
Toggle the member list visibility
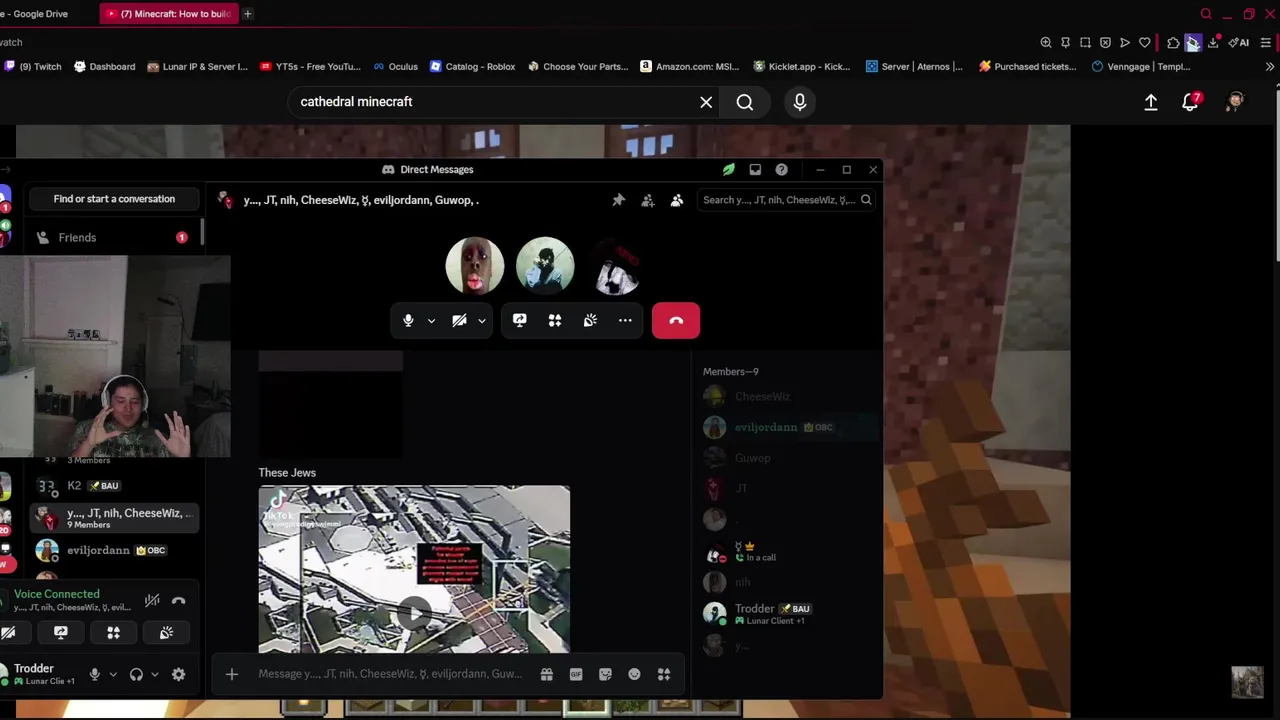(x=677, y=200)
